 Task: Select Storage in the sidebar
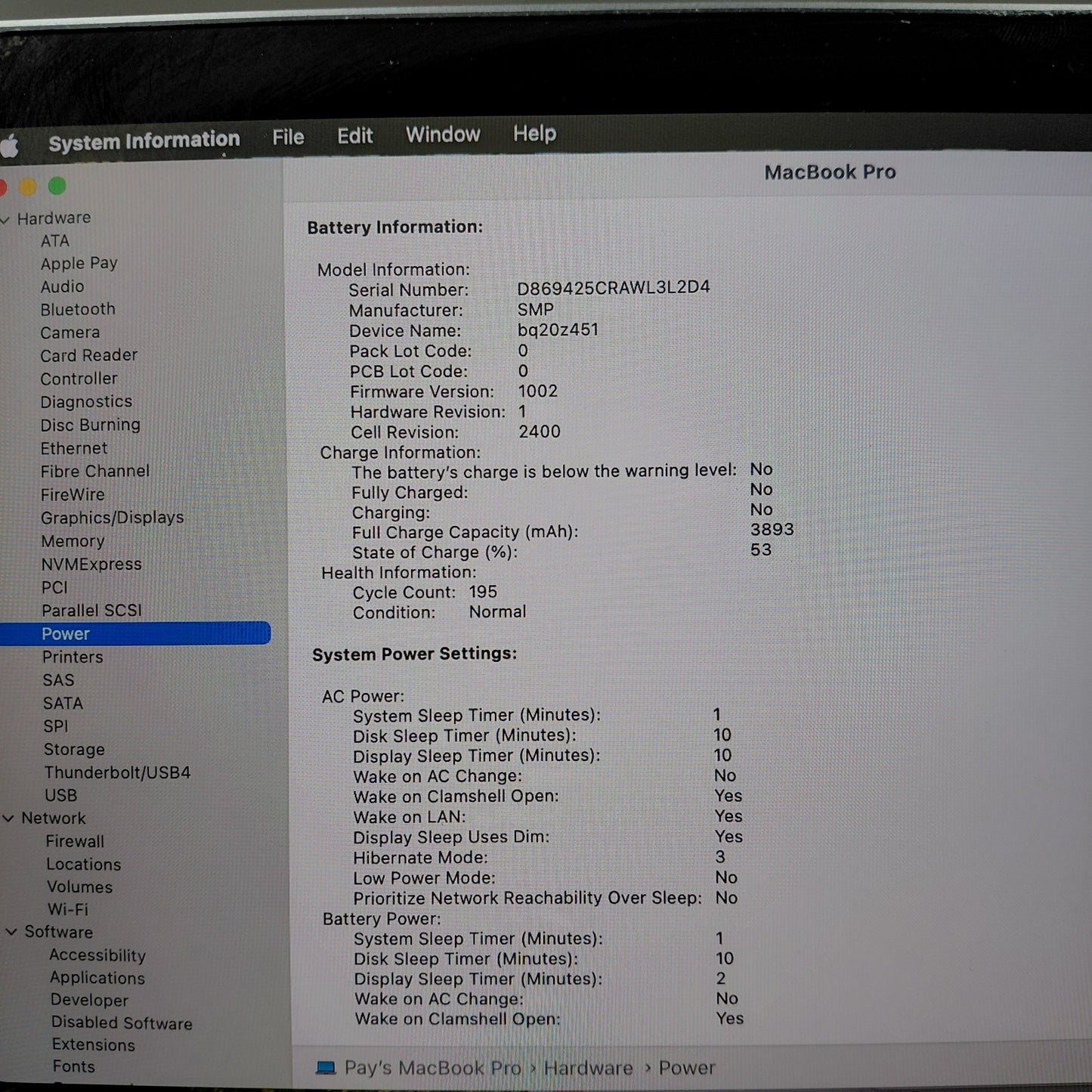(x=74, y=749)
